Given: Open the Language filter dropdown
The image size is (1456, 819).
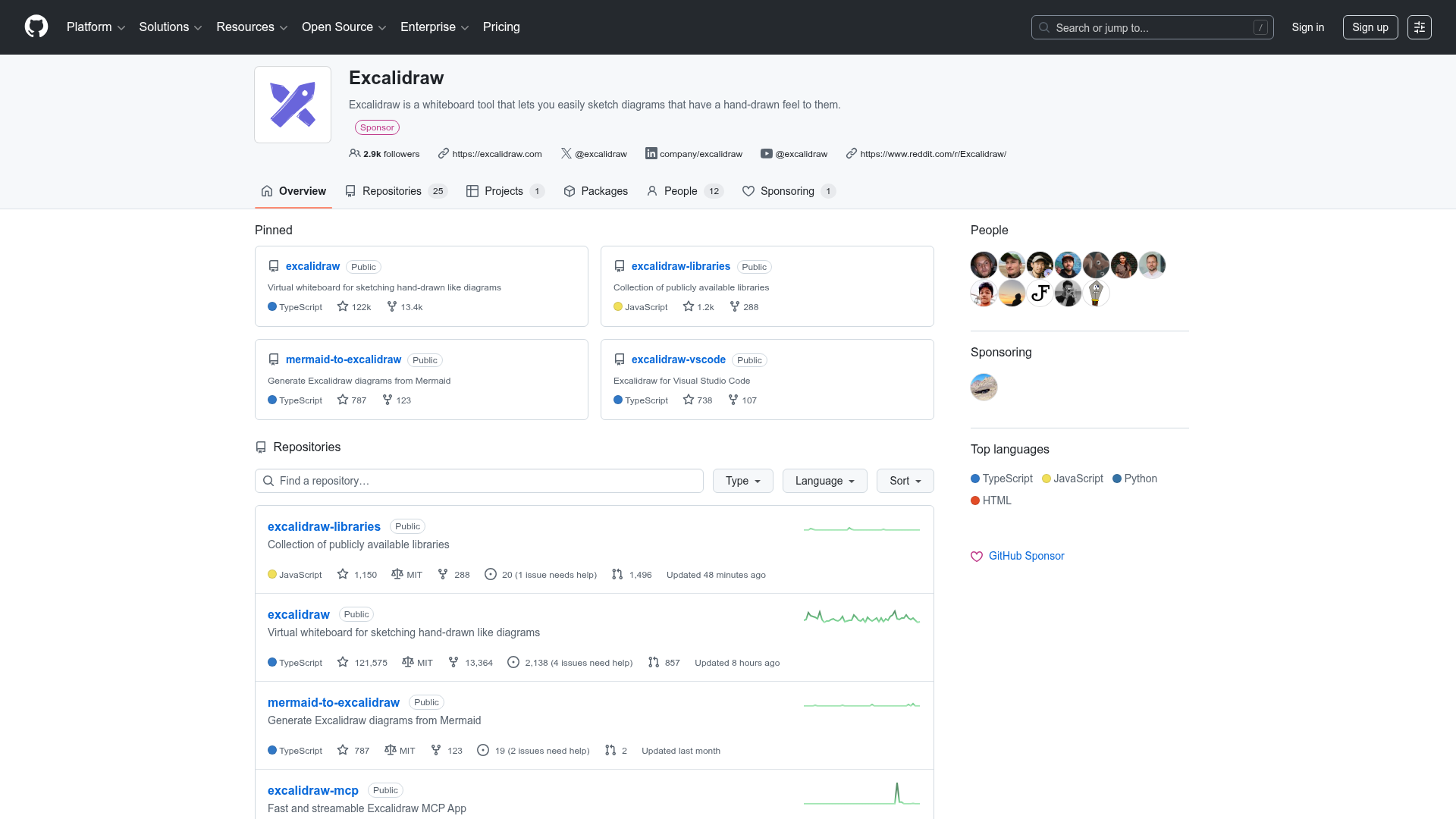Looking at the screenshot, I should [x=824, y=481].
